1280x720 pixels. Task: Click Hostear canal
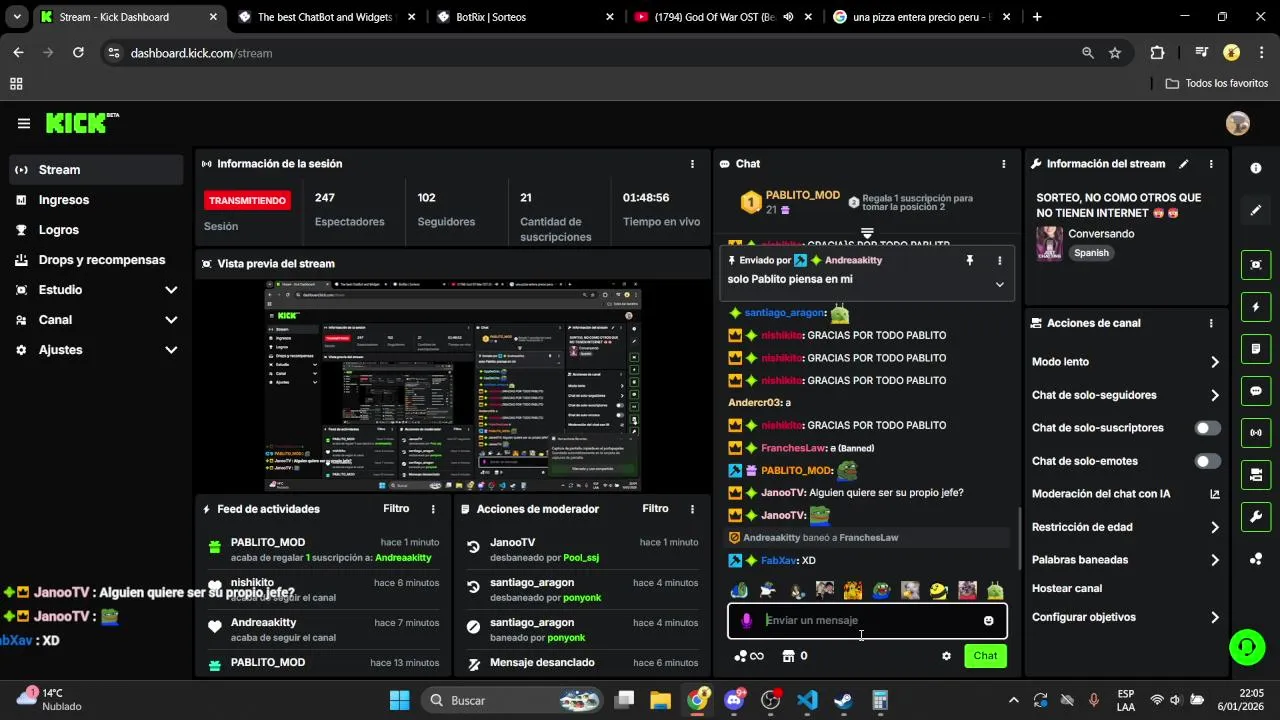pos(1067,589)
